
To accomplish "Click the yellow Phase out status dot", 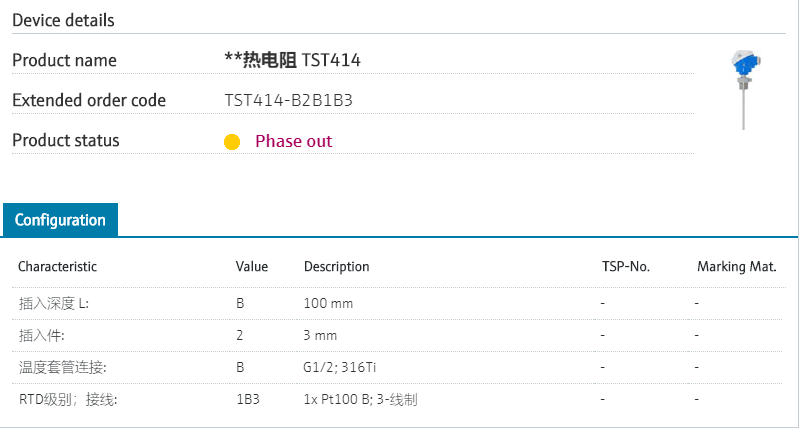I will tap(232, 142).
